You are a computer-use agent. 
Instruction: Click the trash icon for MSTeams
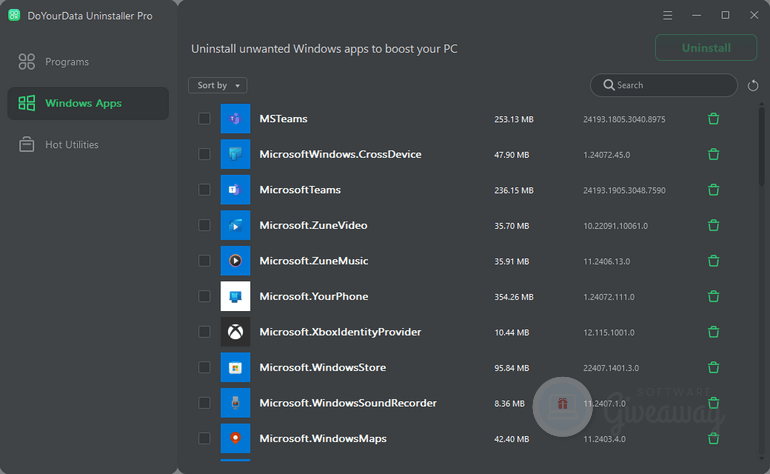click(714, 118)
